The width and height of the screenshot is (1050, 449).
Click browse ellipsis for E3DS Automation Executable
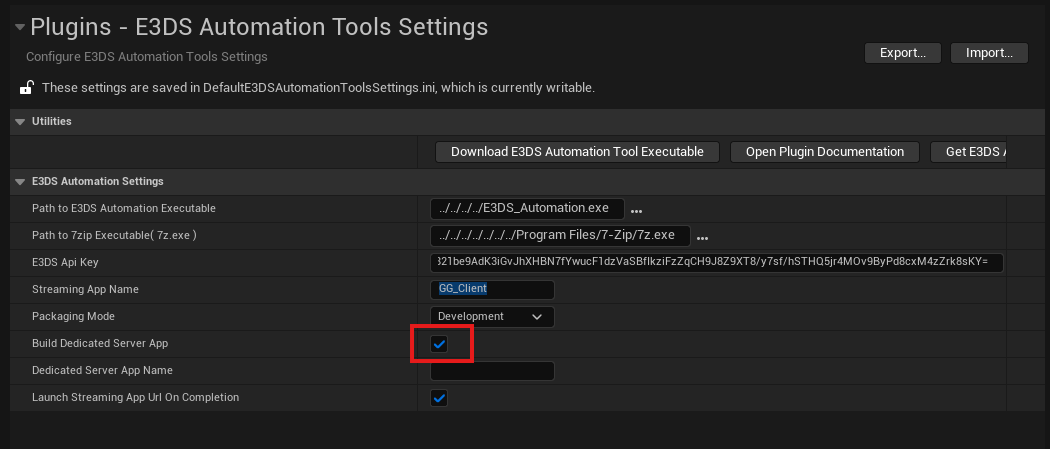(x=636, y=210)
